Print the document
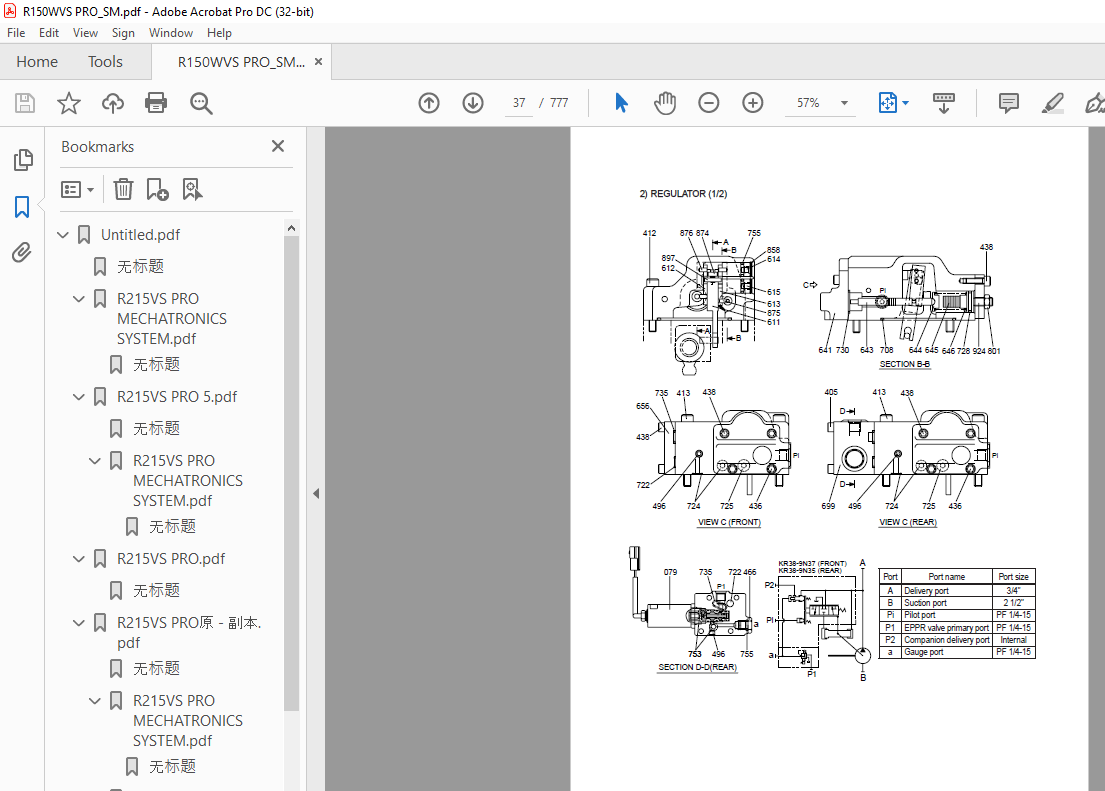1105x791 pixels. point(156,103)
